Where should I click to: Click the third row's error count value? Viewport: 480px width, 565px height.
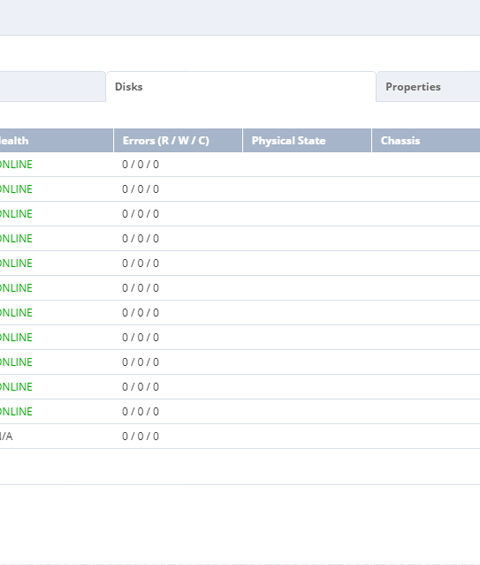coord(141,214)
